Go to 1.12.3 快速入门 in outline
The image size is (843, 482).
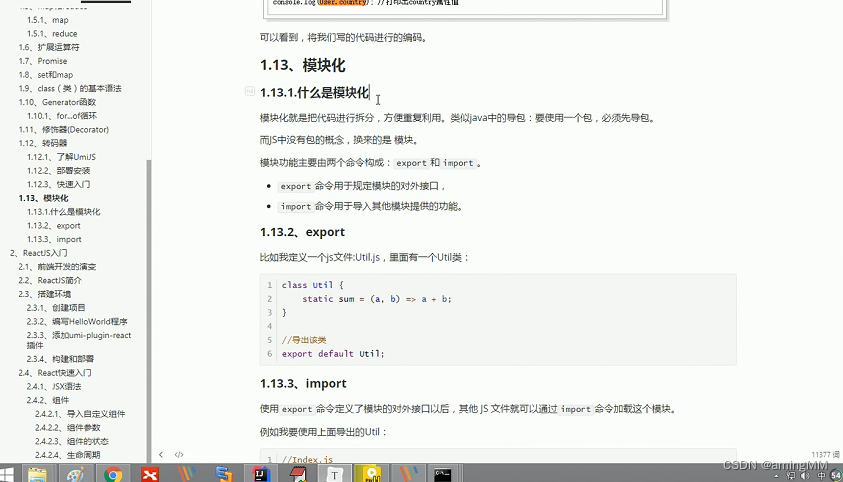(x=59, y=184)
